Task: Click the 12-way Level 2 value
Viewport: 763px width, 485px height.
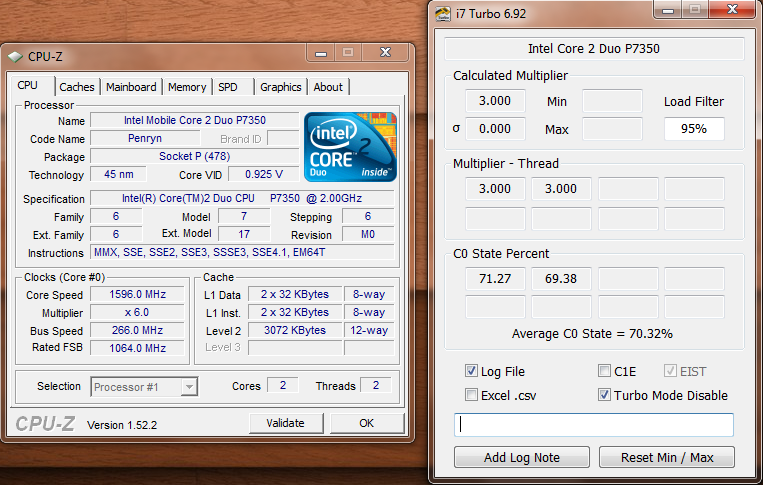Action: click(x=369, y=330)
